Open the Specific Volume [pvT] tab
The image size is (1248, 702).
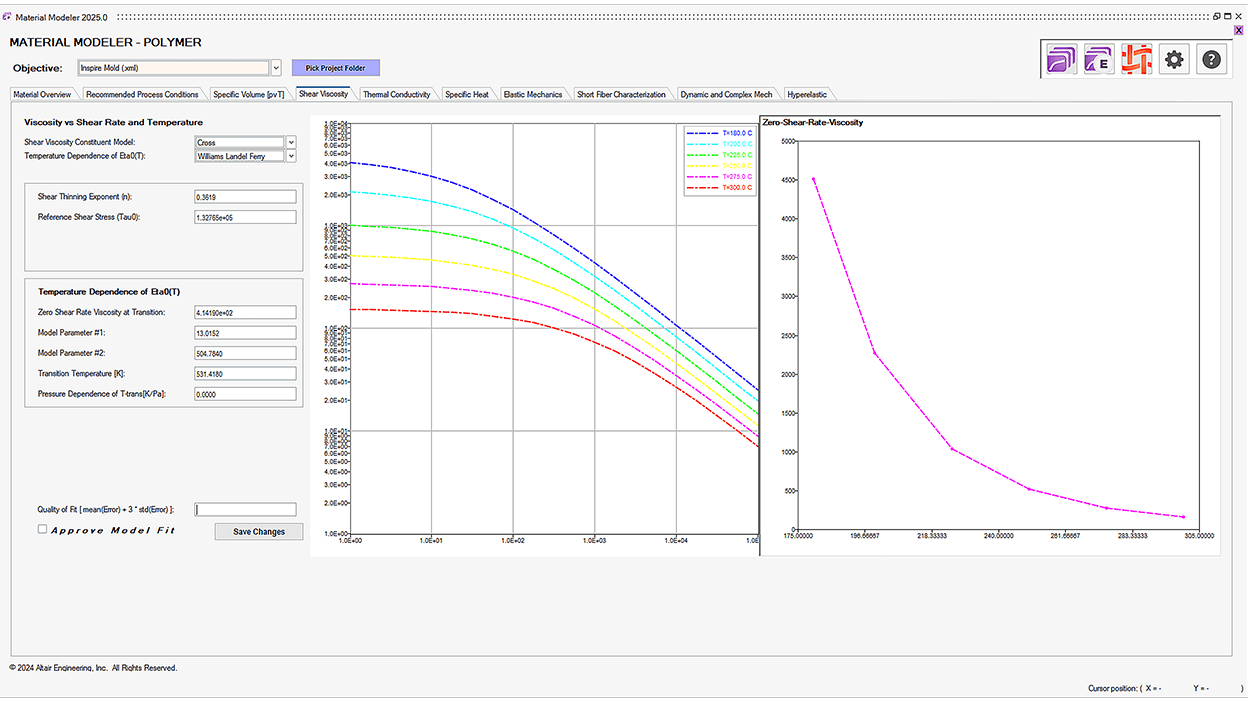(x=248, y=94)
